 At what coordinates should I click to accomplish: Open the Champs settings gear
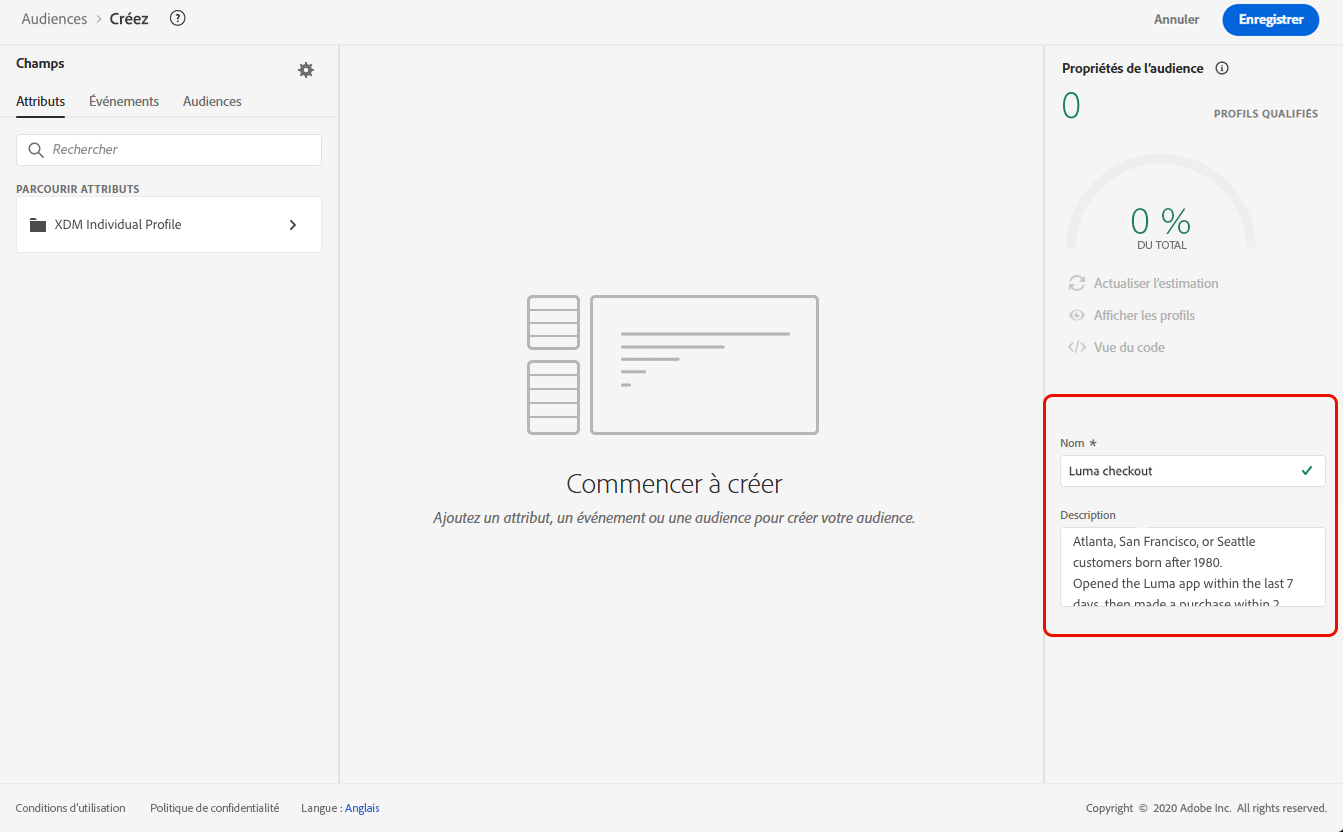306,70
